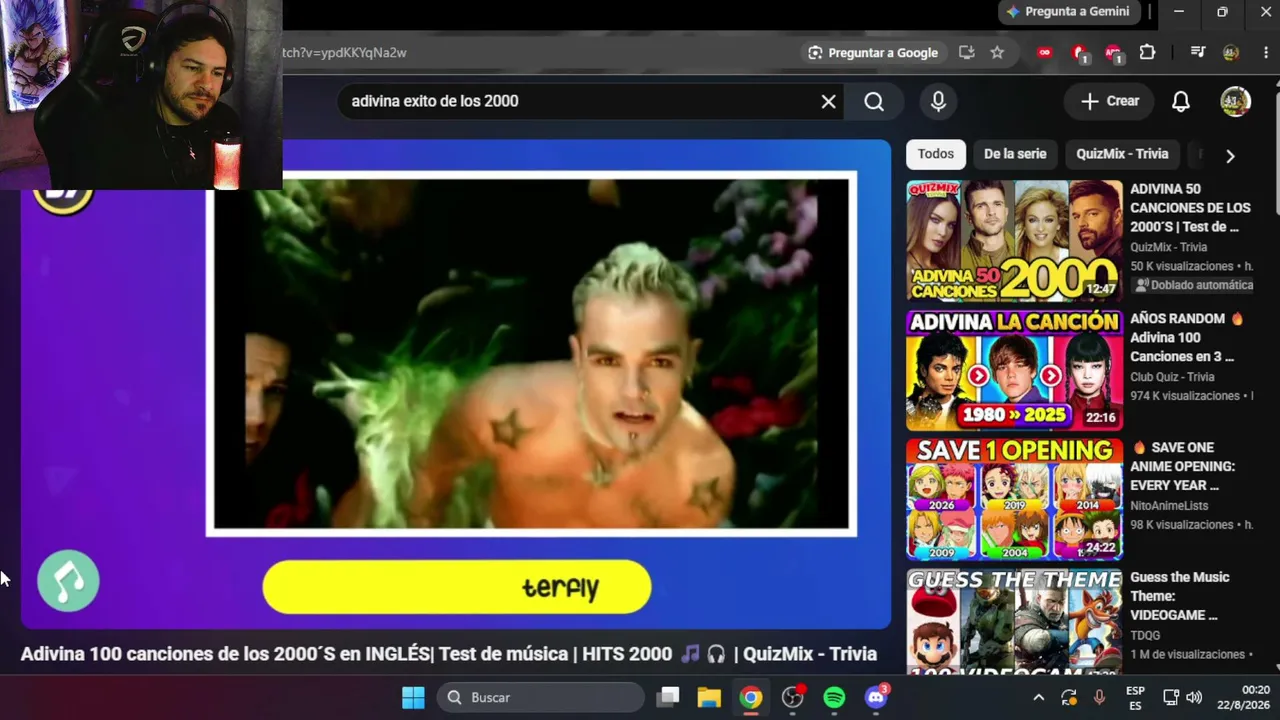The height and width of the screenshot is (720, 1280).
Task: Open the red infinity extension icon
Action: point(1045,53)
